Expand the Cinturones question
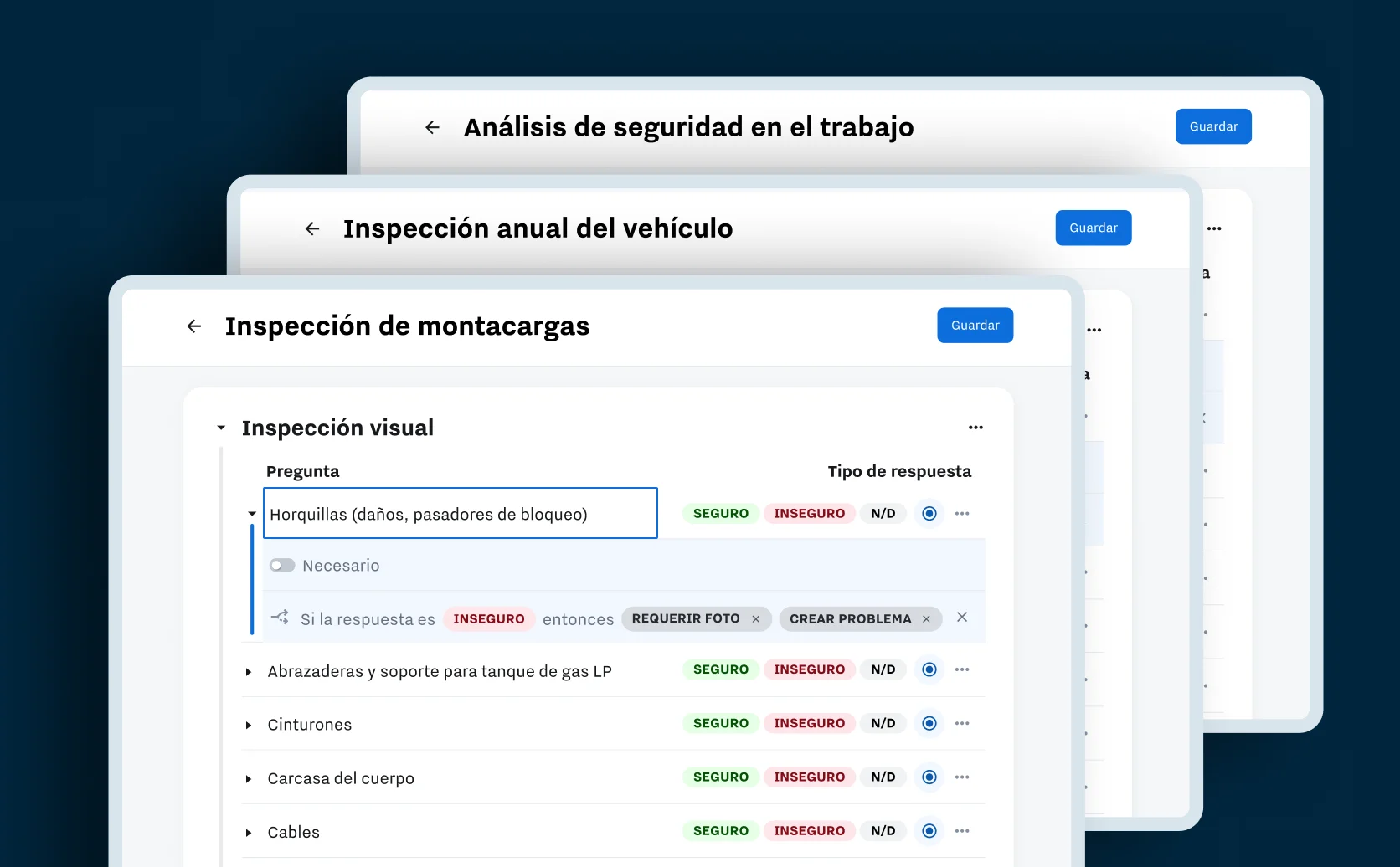This screenshot has height=867, width=1400. tap(249, 726)
